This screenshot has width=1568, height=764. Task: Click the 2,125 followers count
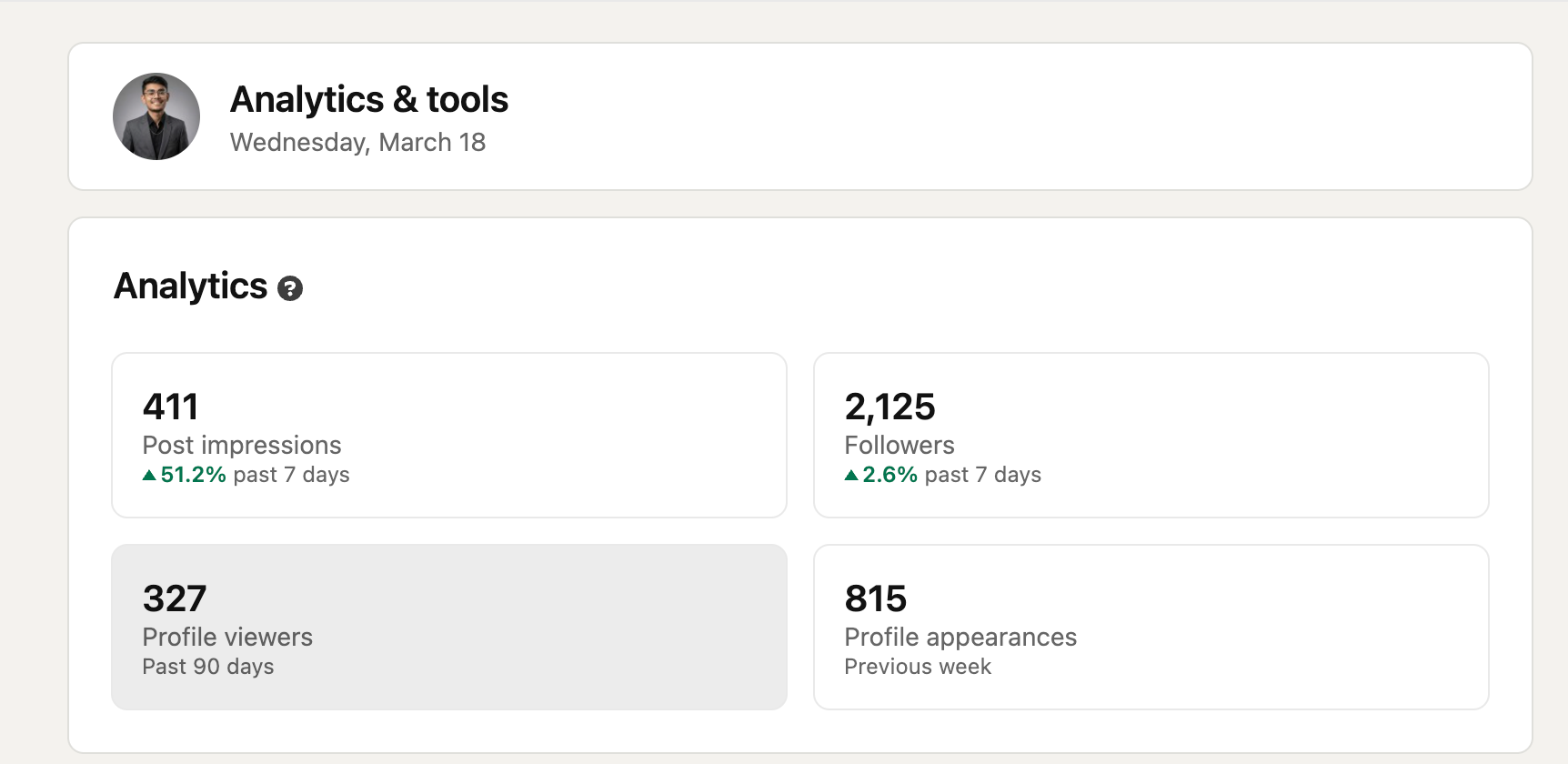(890, 407)
